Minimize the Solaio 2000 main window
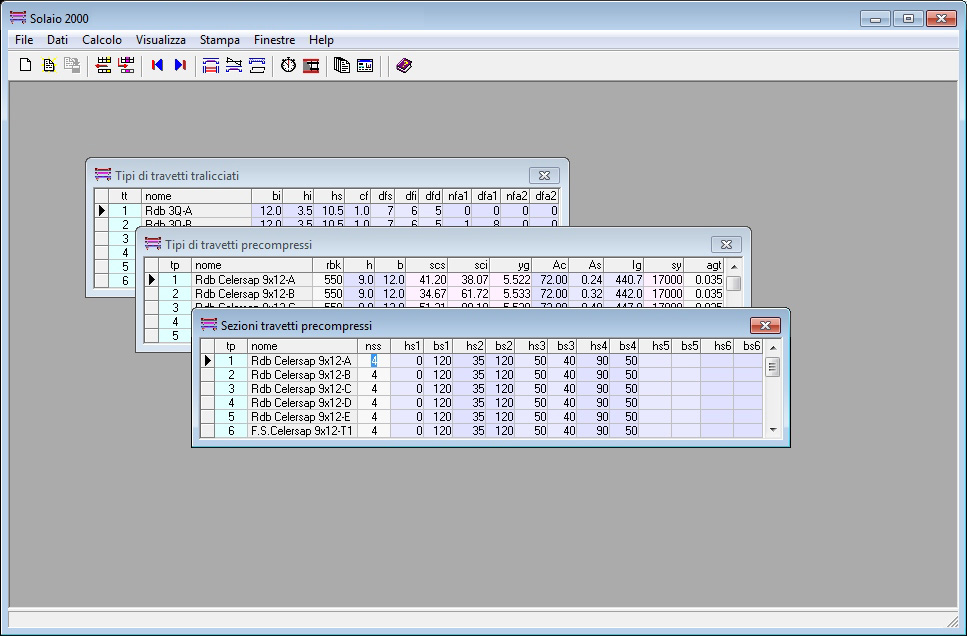This screenshot has width=967, height=636. [875, 19]
